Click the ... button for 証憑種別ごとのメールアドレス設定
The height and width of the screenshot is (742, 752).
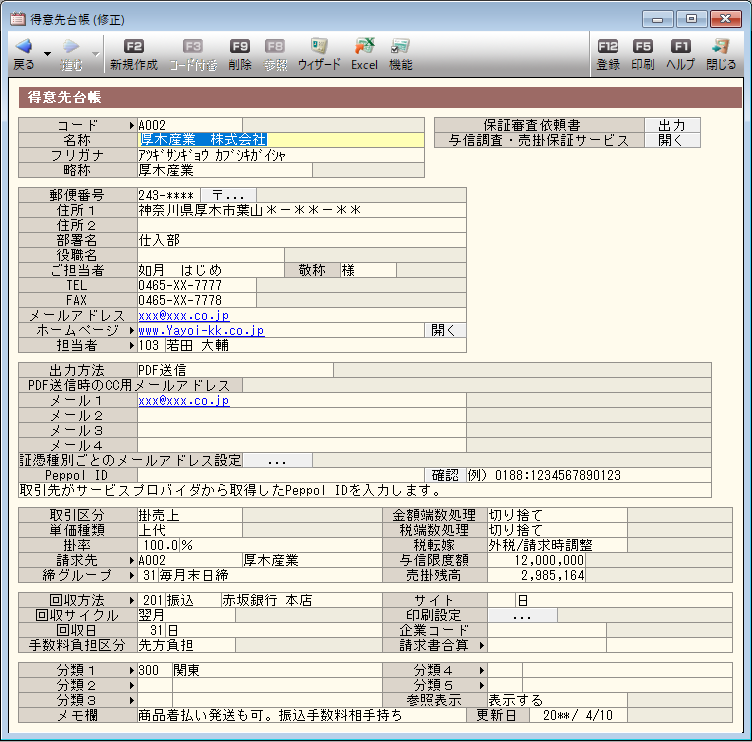tap(277, 460)
